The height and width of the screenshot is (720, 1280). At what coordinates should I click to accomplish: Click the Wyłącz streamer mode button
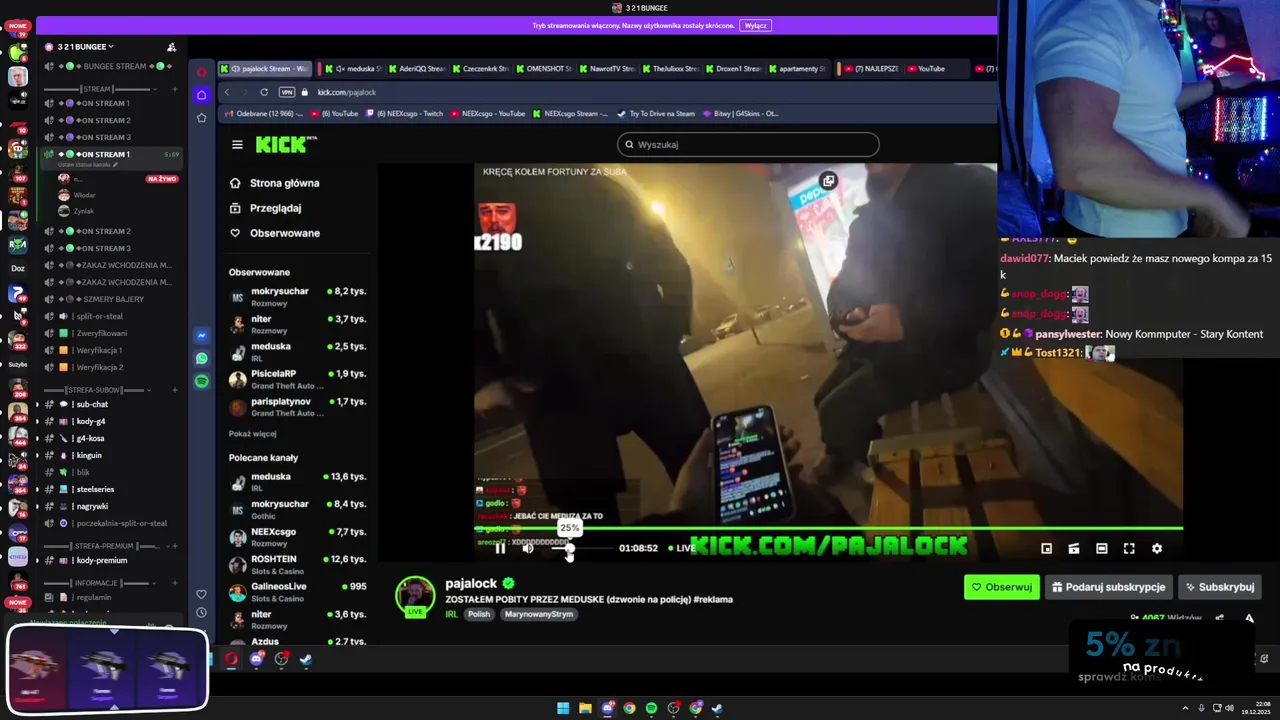pyautogui.click(x=756, y=25)
